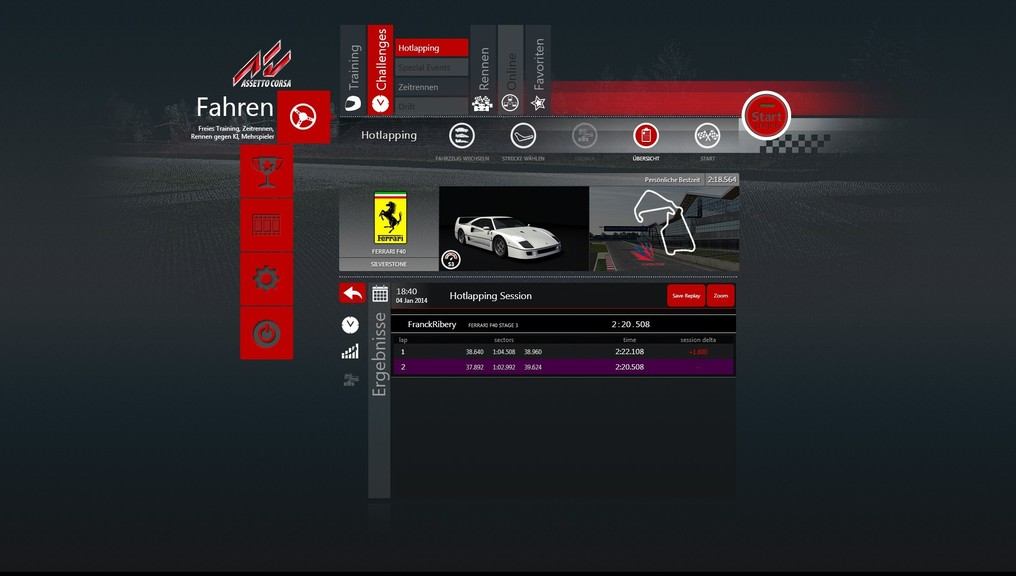Open the Fahren steering wheel tile
1016x576 pixels.
(x=303, y=117)
